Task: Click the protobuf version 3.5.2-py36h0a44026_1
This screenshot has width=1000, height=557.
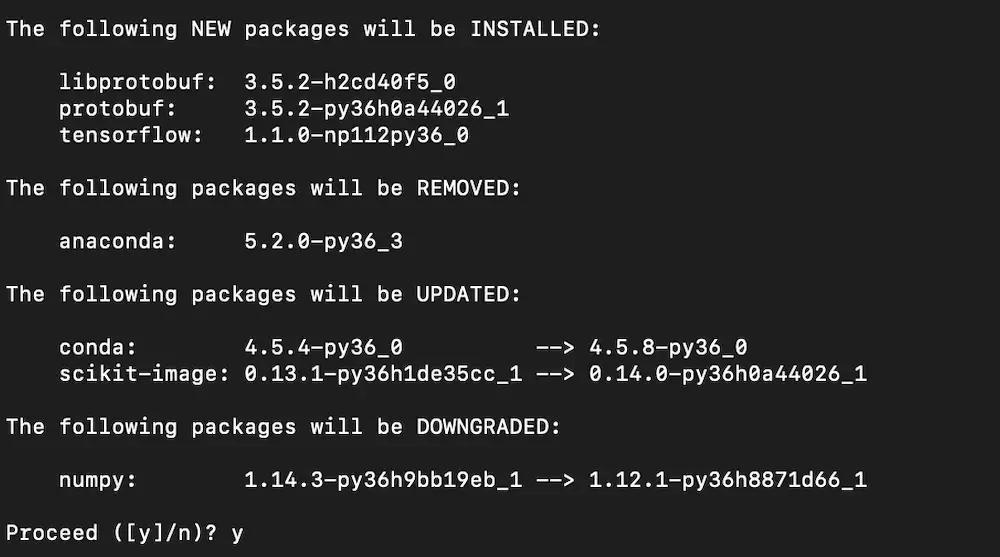Action: (x=376, y=108)
